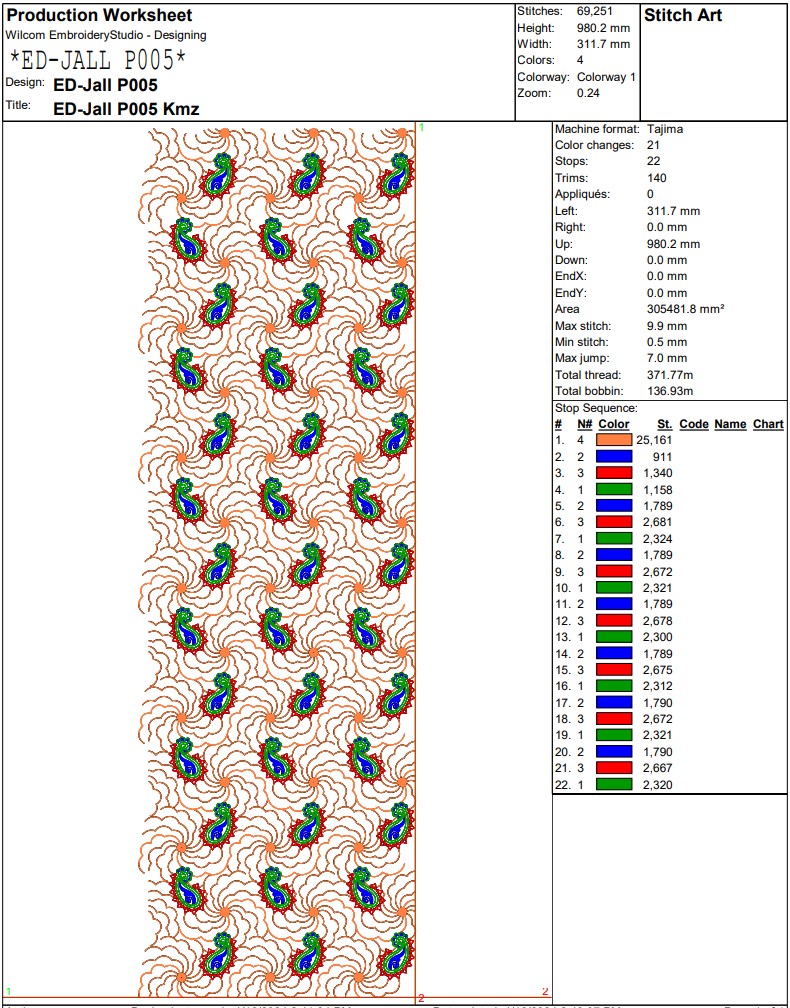Select the design name "ED-Jall P005"
790x1008 pixels.
[105, 85]
